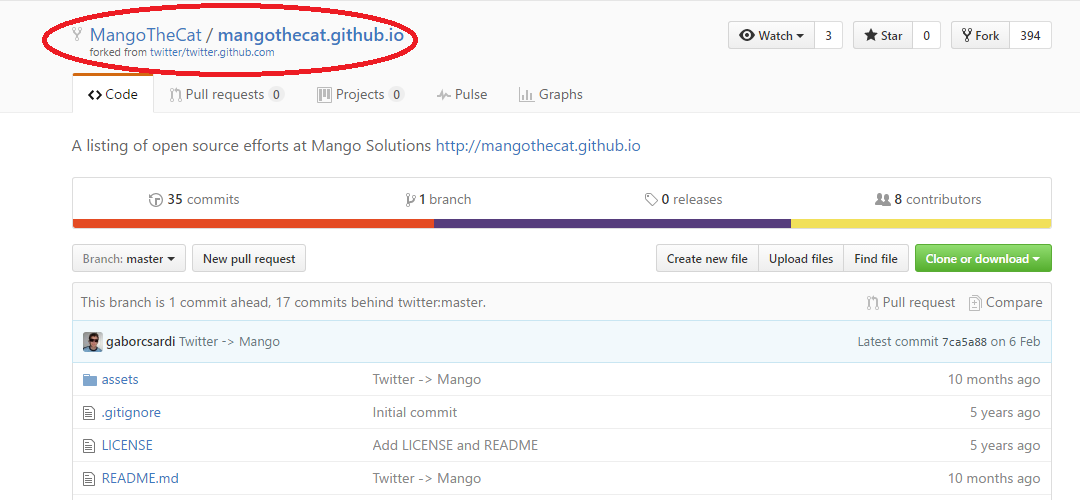The height and width of the screenshot is (500, 1080).
Task: Click the Create new file button
Action: pyautogui.click(x=707, y=259)
